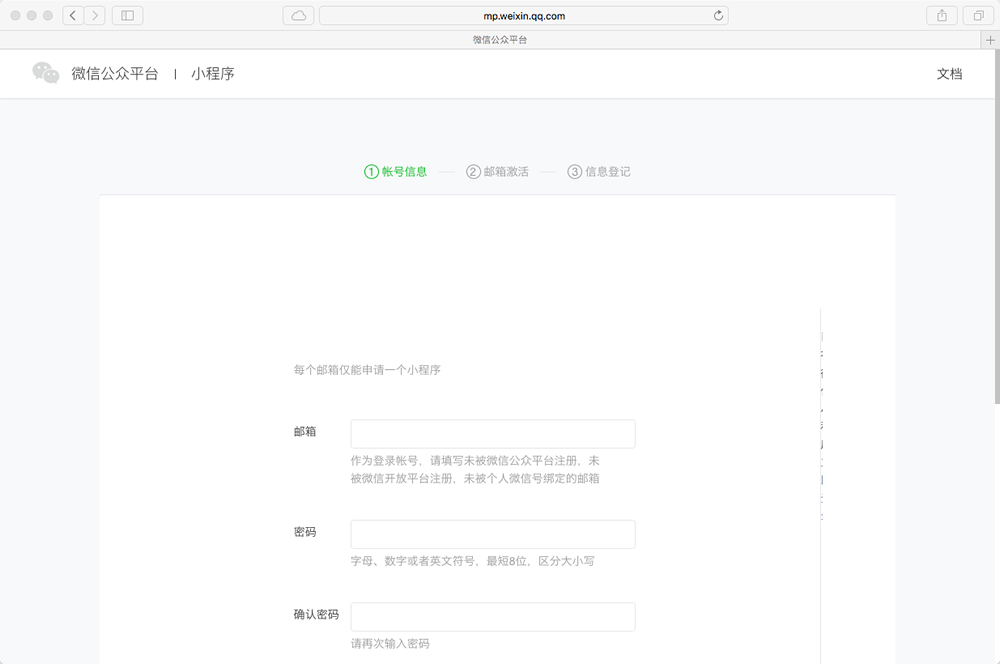This screenshot has width=1000, height=664.
Task: Select step 1 帐号信息
Action: (x=396, y=172)
